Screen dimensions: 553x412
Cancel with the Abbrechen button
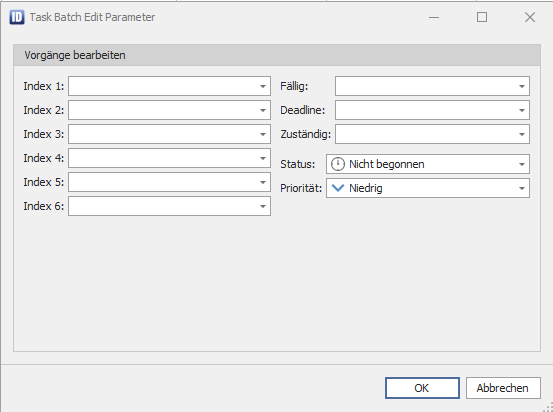(x=503, y=388)
